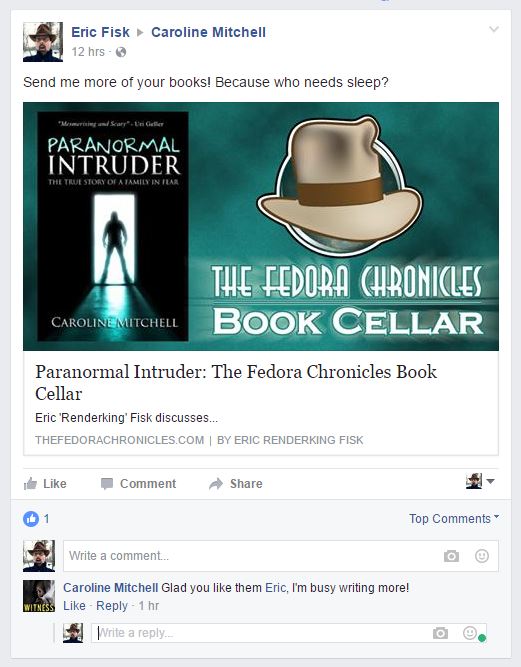
Task: Click the public globe privacy icon
Action: 121,52
